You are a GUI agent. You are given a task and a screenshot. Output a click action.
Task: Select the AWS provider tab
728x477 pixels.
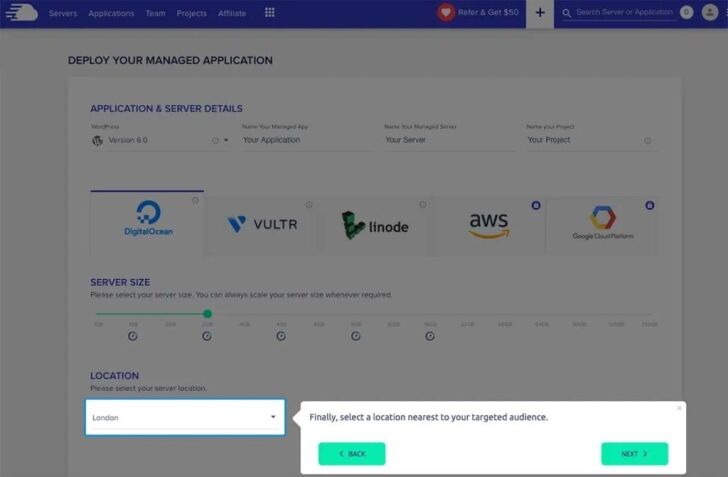tap(489, 225)
